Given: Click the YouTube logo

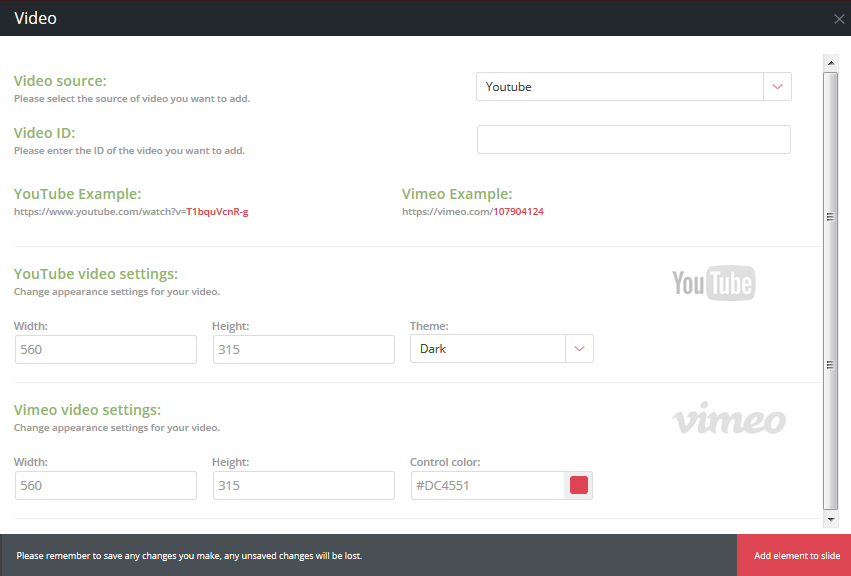Looking at the screenshot, I should (713, 284).
